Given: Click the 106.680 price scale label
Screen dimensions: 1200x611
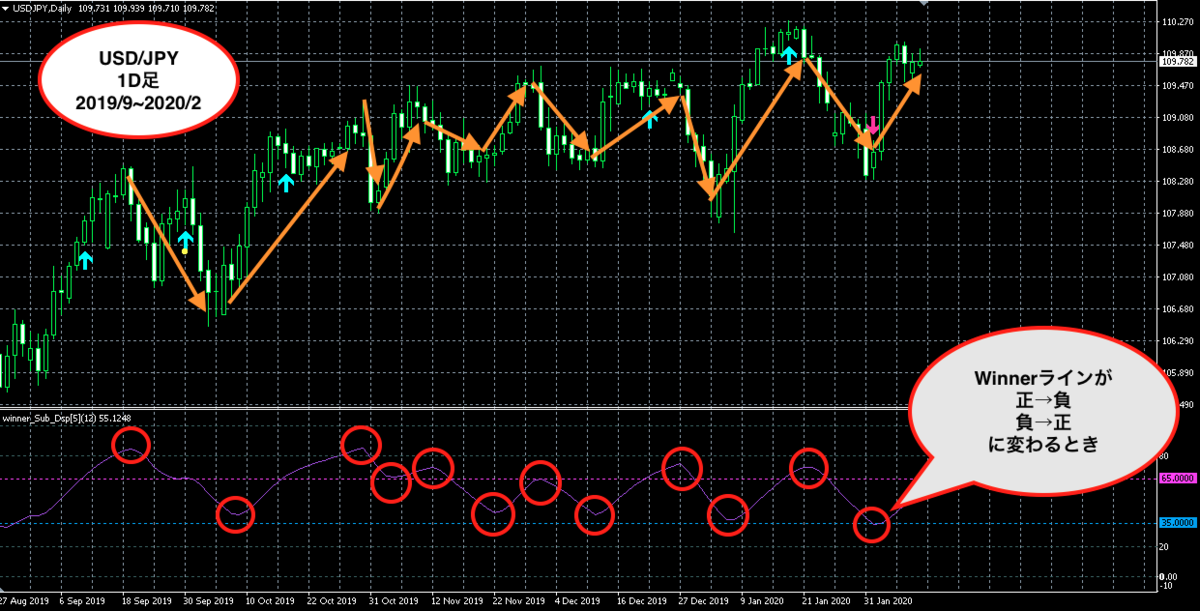Looking at the screenshot, I should point(1176,310).
